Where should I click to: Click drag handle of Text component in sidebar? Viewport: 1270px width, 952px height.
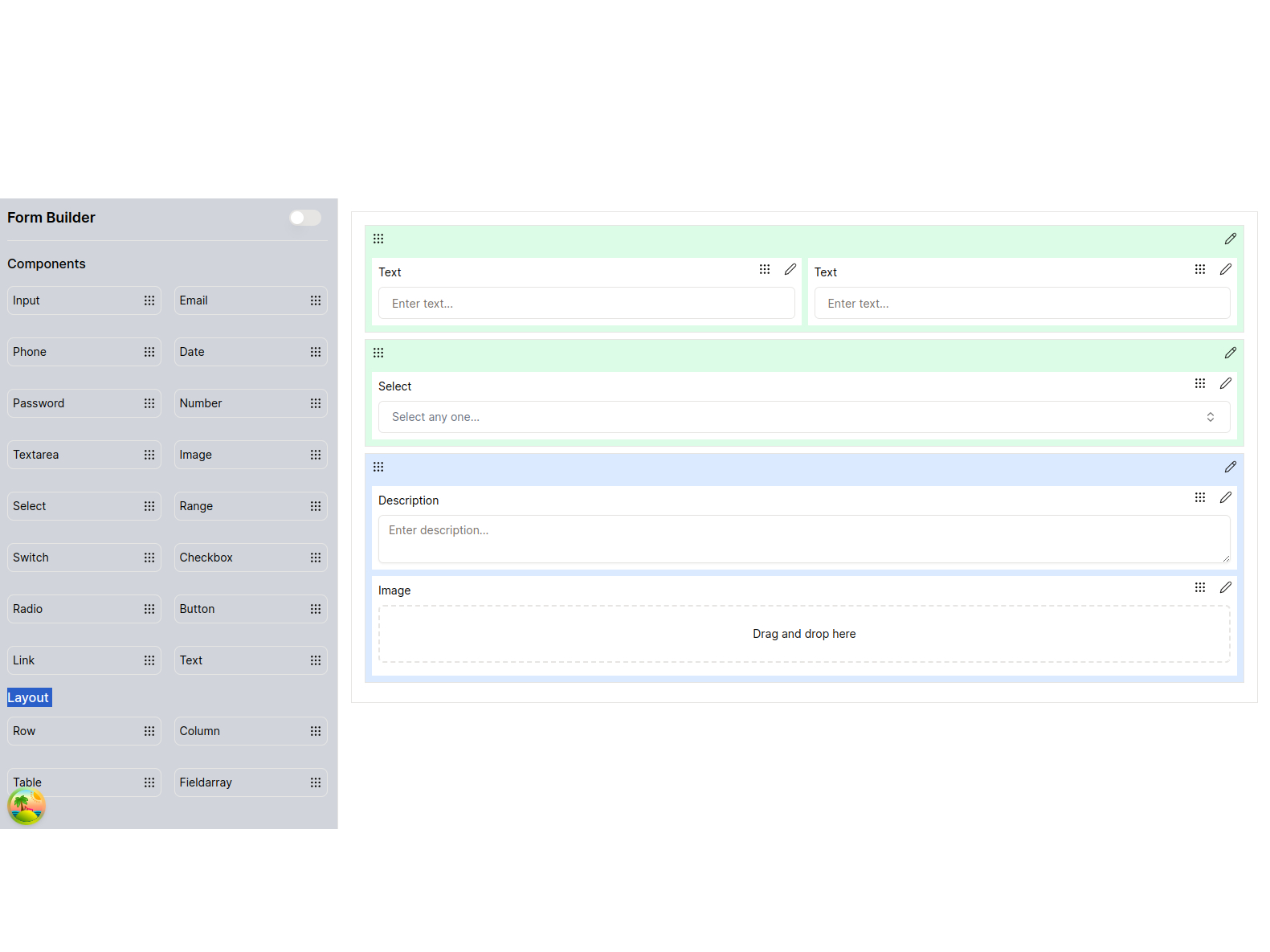316,660
